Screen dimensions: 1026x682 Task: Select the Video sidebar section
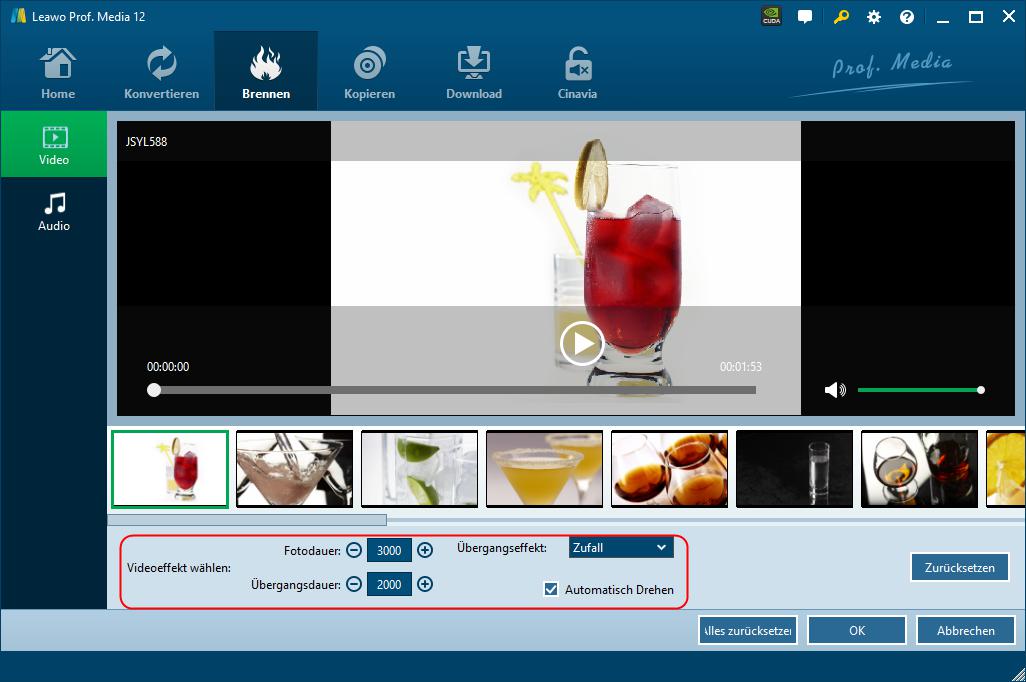(54, 144)
